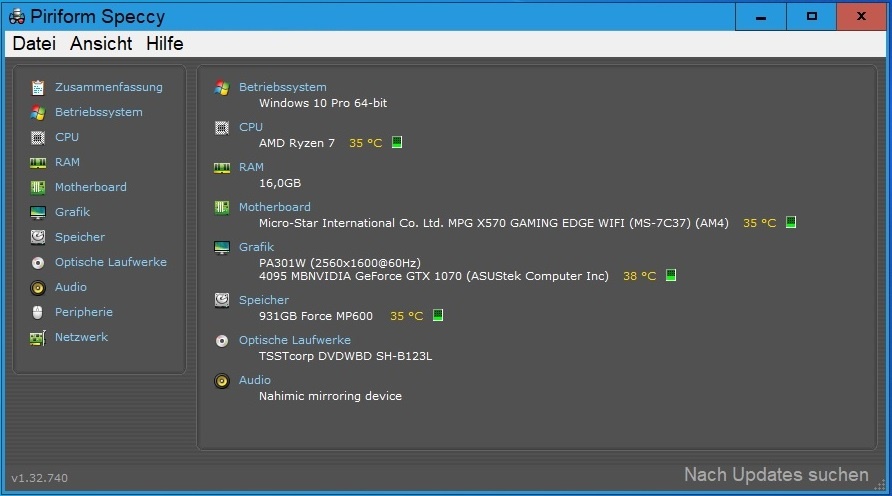Screen dimensions: 892x496
Task: Click the RAM stick icon beside RAM heading in summary
Action: click(x=222, y=168)
